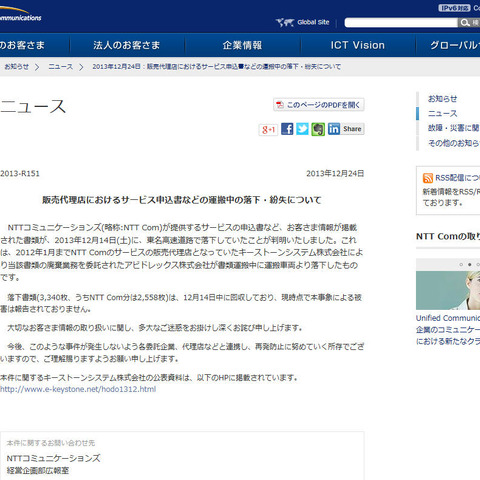Click the search magnifier button

[x=465, y=23]
